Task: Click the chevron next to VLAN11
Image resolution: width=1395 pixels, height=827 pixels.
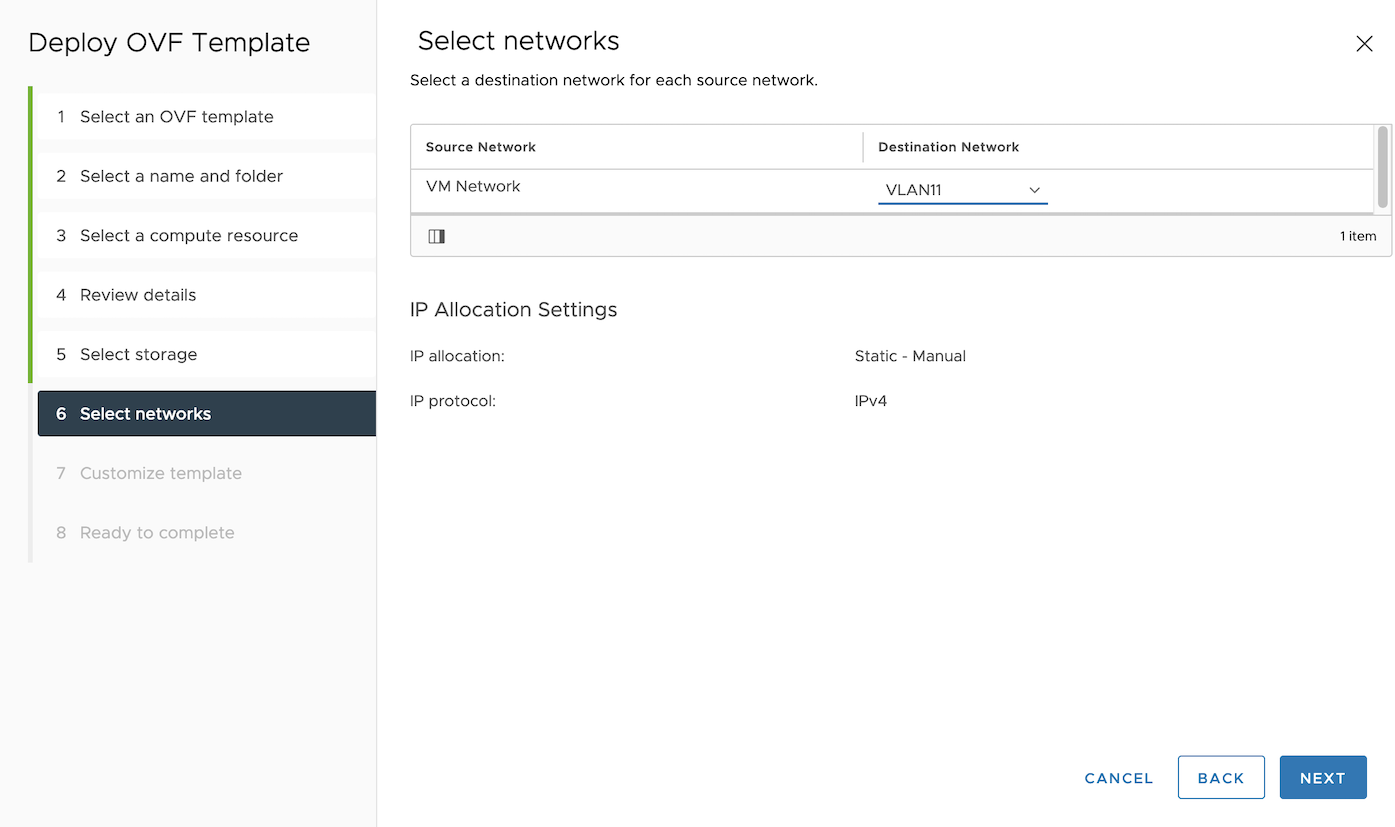Action: 1035,189
